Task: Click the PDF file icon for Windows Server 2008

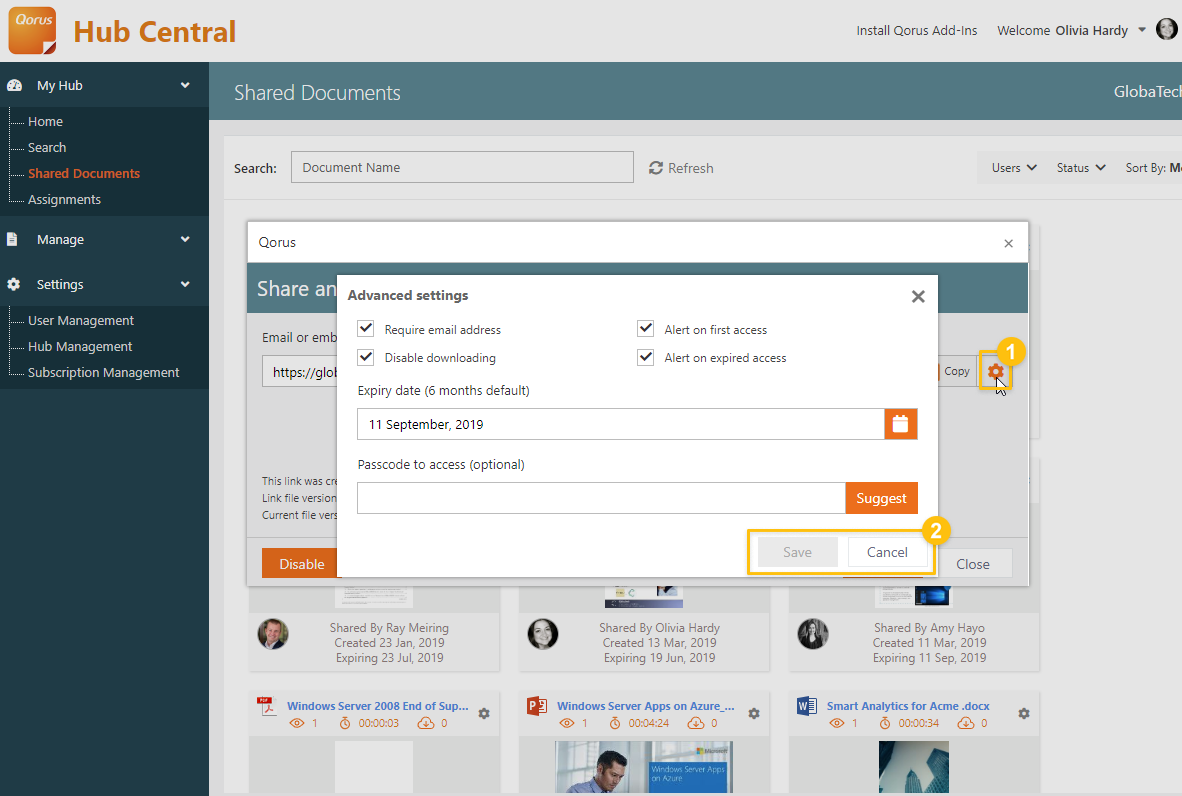Action: tap(266, 706)
